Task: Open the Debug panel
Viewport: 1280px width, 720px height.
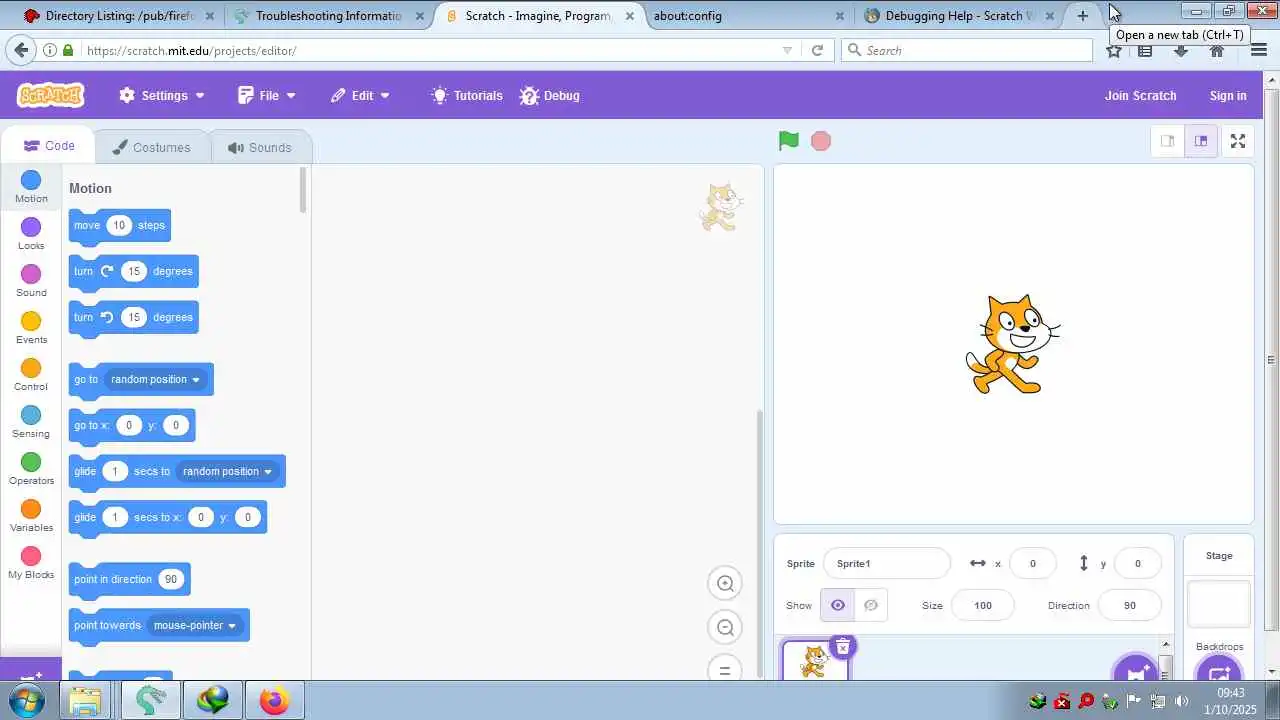Action: pyautogui.click(x=550, y=96)
